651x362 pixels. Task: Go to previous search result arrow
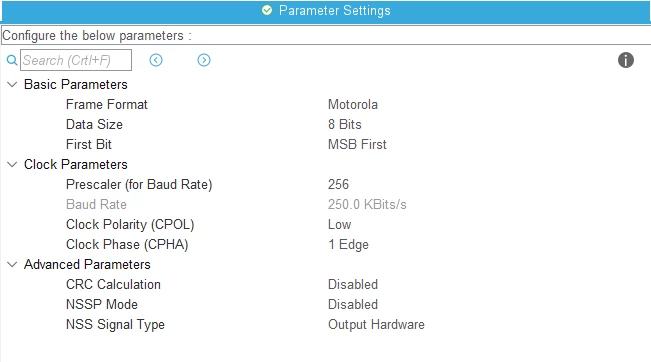click(x=156, y=60)
